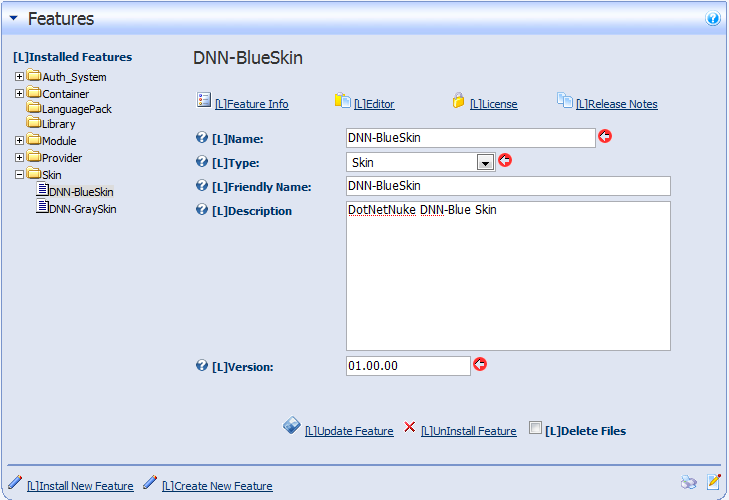The height and width of the screenshot is (500, 729).
Task: Select LanguagePack in the tree
Action: pyautogui.click(x=77, y=109)
